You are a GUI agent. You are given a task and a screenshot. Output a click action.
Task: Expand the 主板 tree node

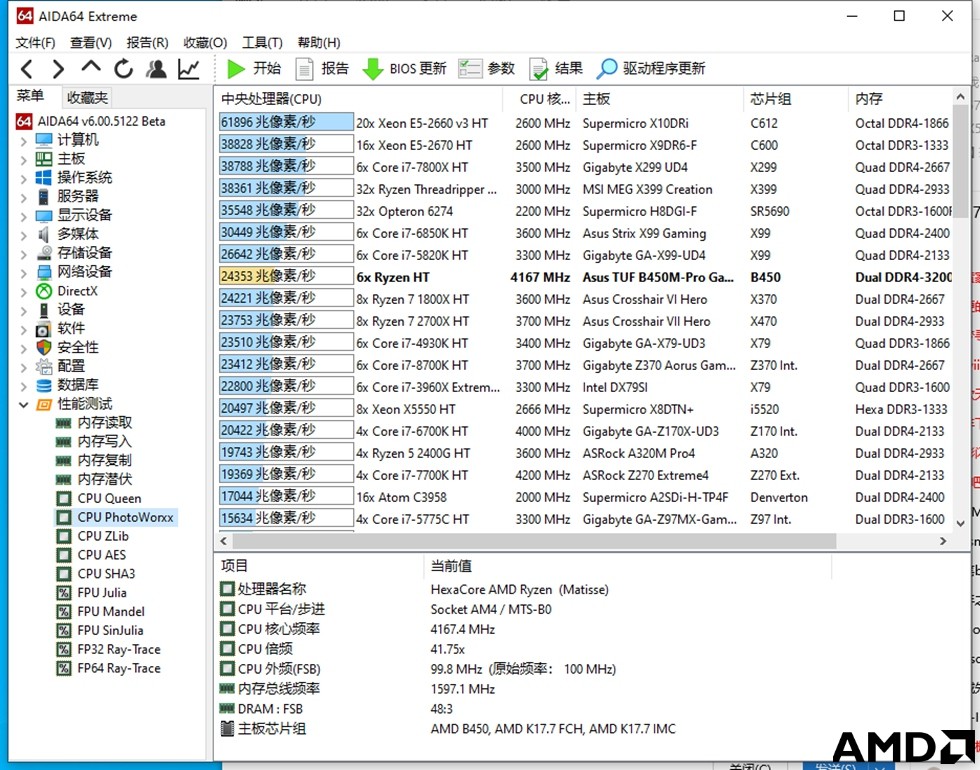(24, 159)
